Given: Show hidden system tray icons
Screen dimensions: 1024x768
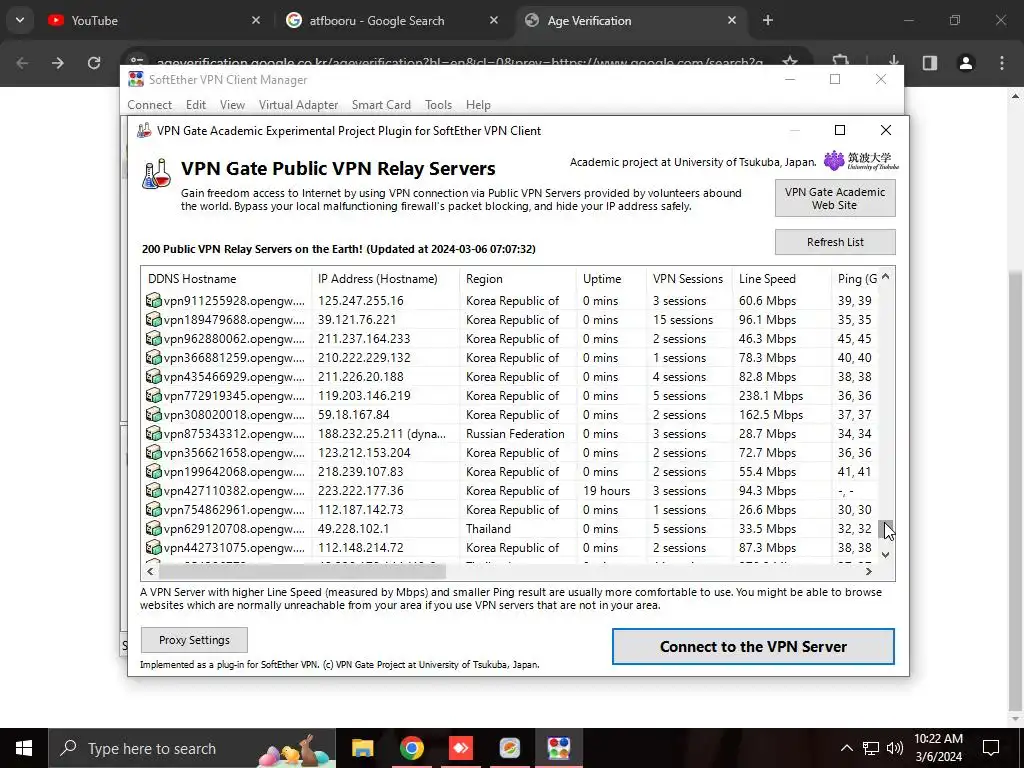Looking at the screenshot, I should (x=846, y=748).
